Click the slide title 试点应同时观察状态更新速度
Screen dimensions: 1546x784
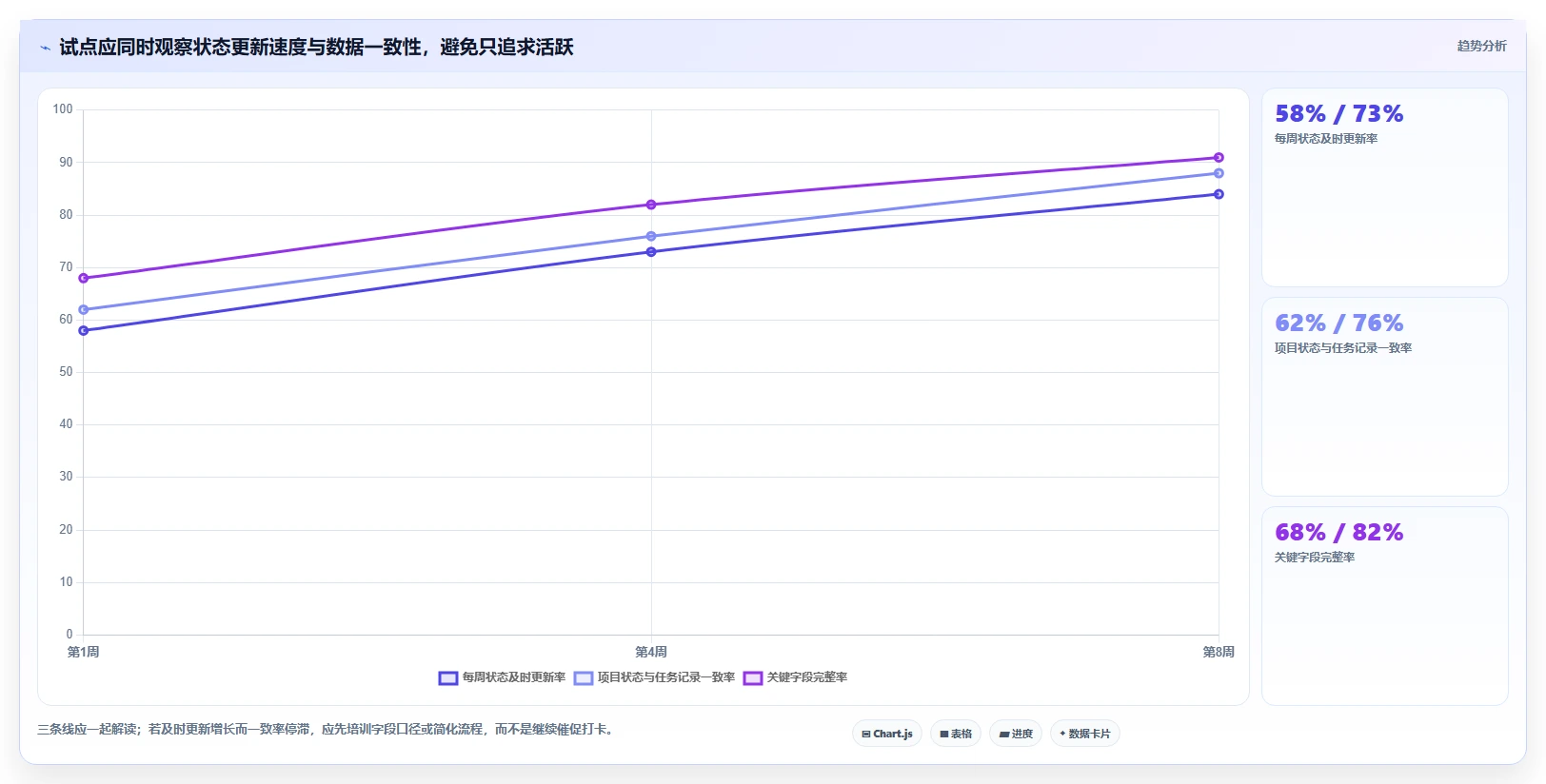tap(316, 48)
